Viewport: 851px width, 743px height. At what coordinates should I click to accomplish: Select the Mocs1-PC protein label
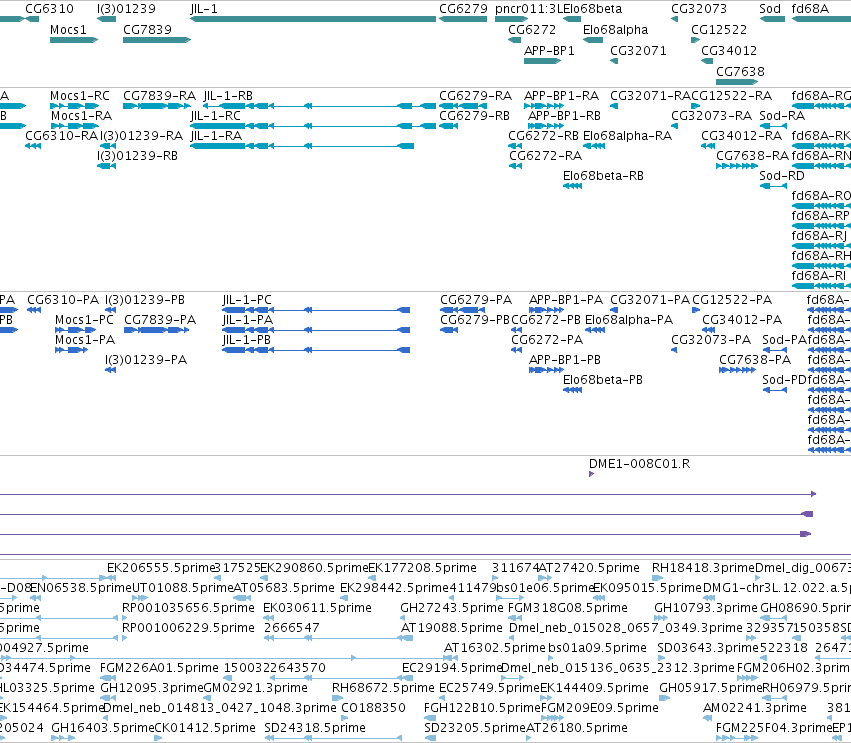tap(85, 320)
